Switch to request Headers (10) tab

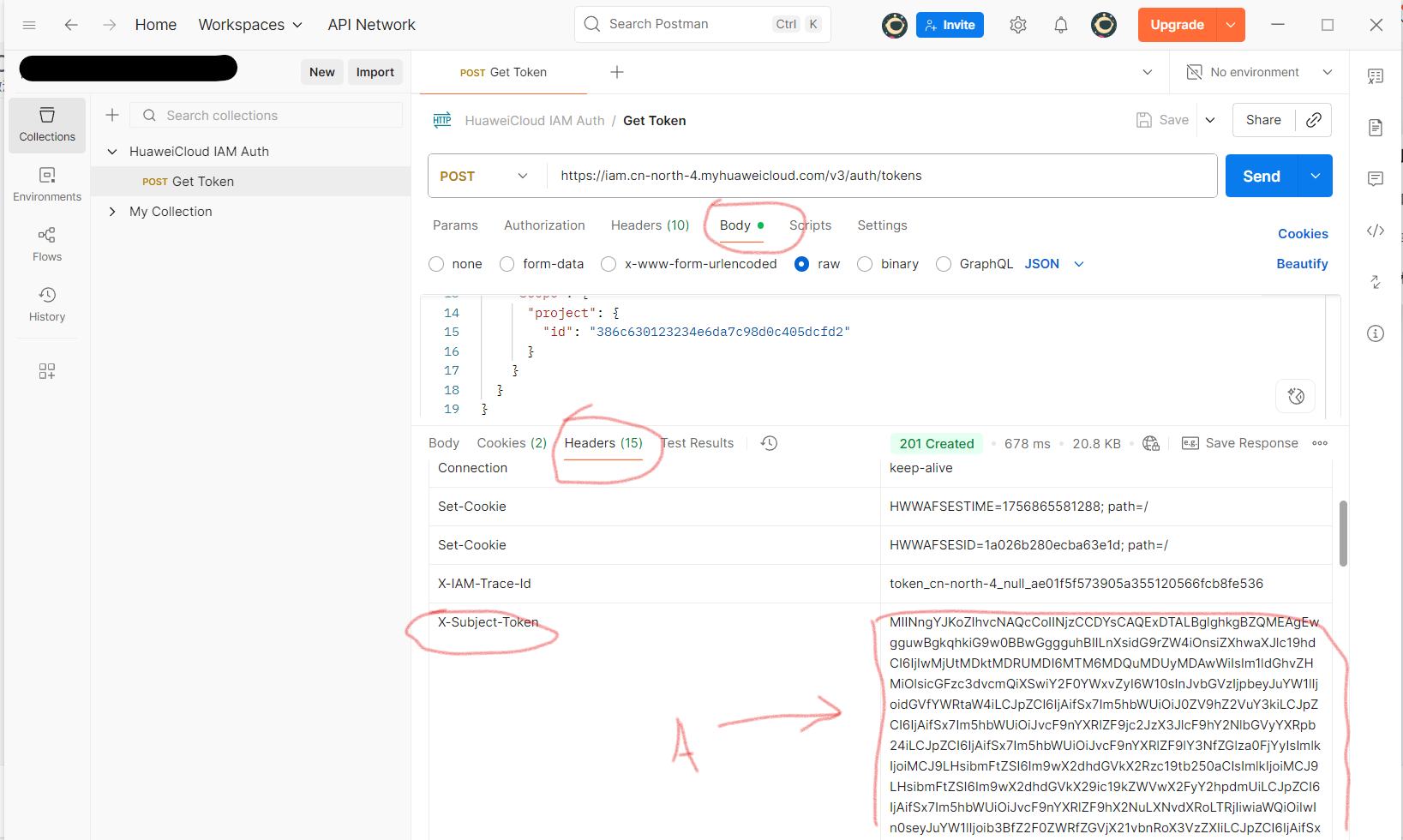pyautogui.click(x=650, y=225)
